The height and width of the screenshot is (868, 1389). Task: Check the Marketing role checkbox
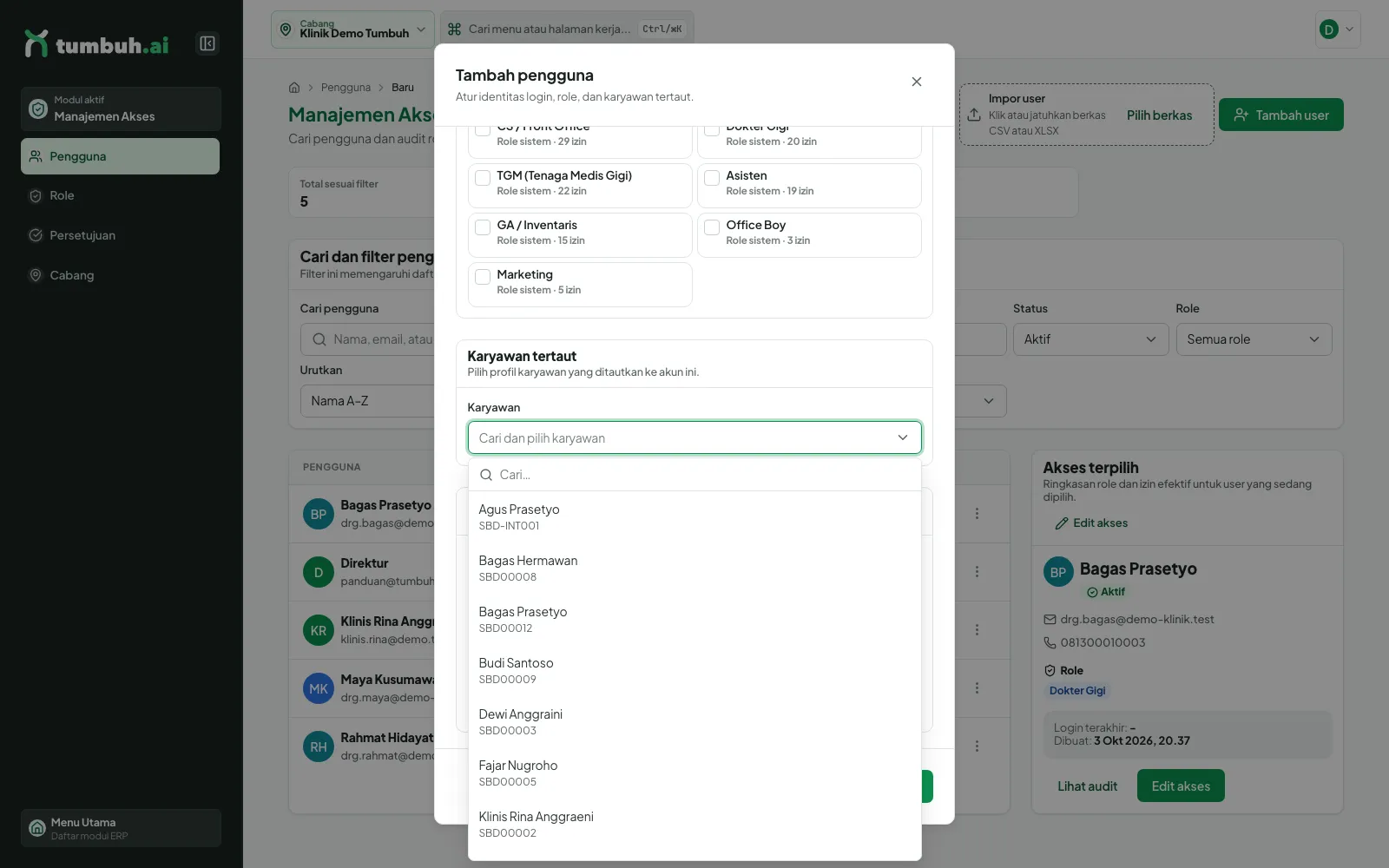coord(483,277)
